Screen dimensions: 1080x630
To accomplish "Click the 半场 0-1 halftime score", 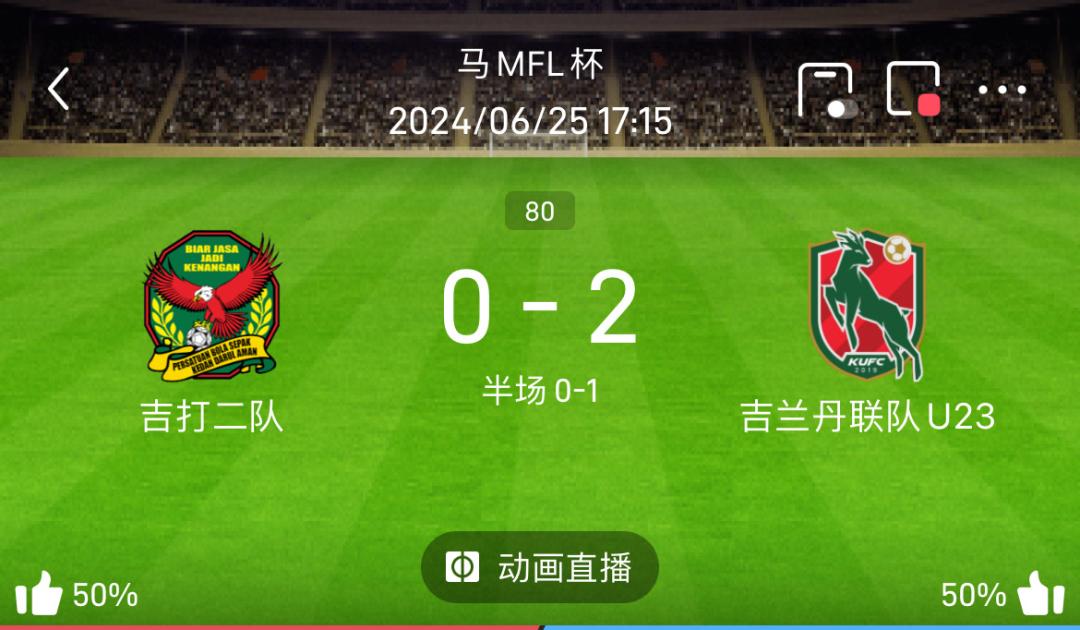I will tap(540, 390).
